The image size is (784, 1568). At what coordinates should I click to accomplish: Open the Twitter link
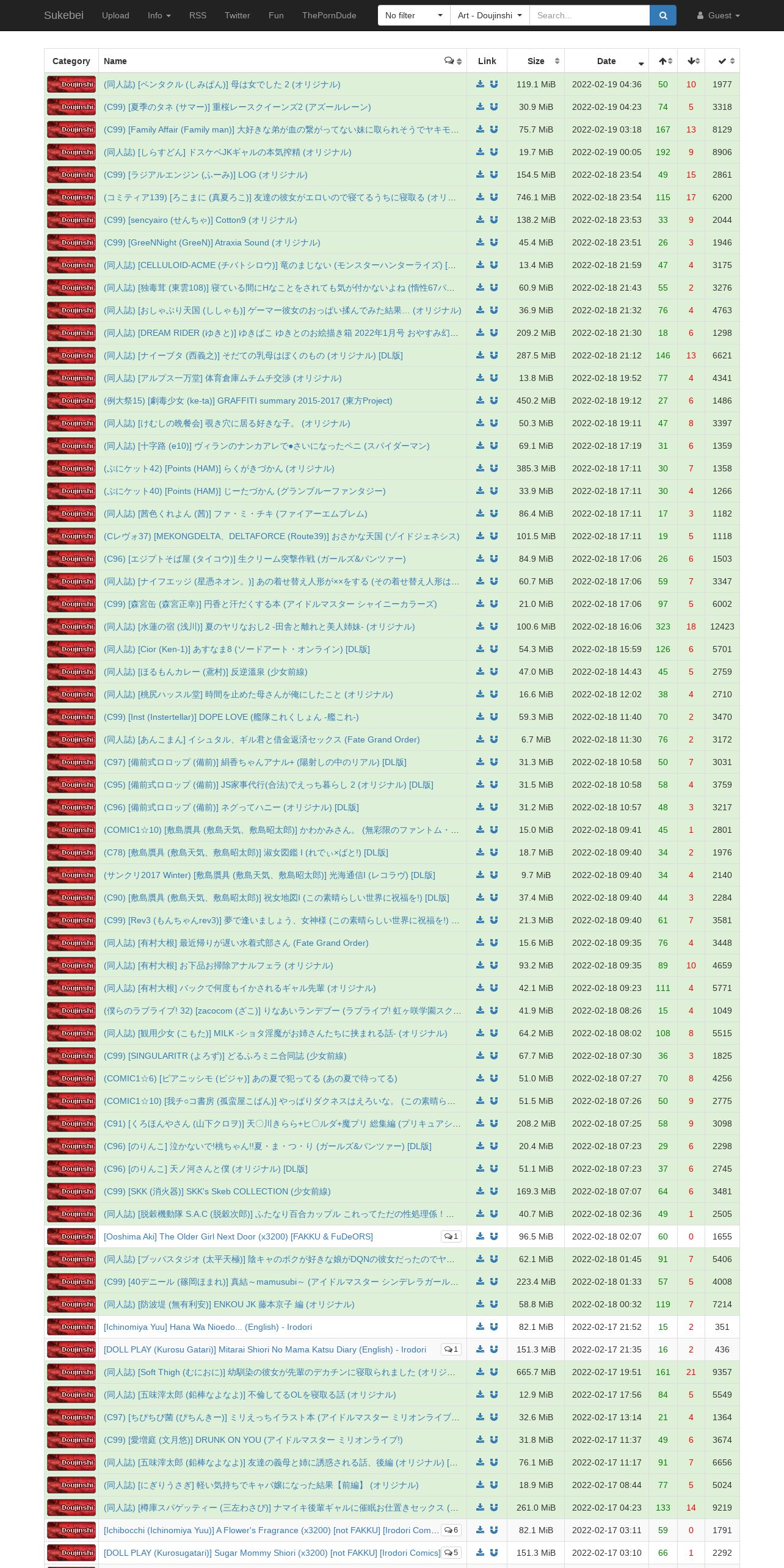(238, 15)
